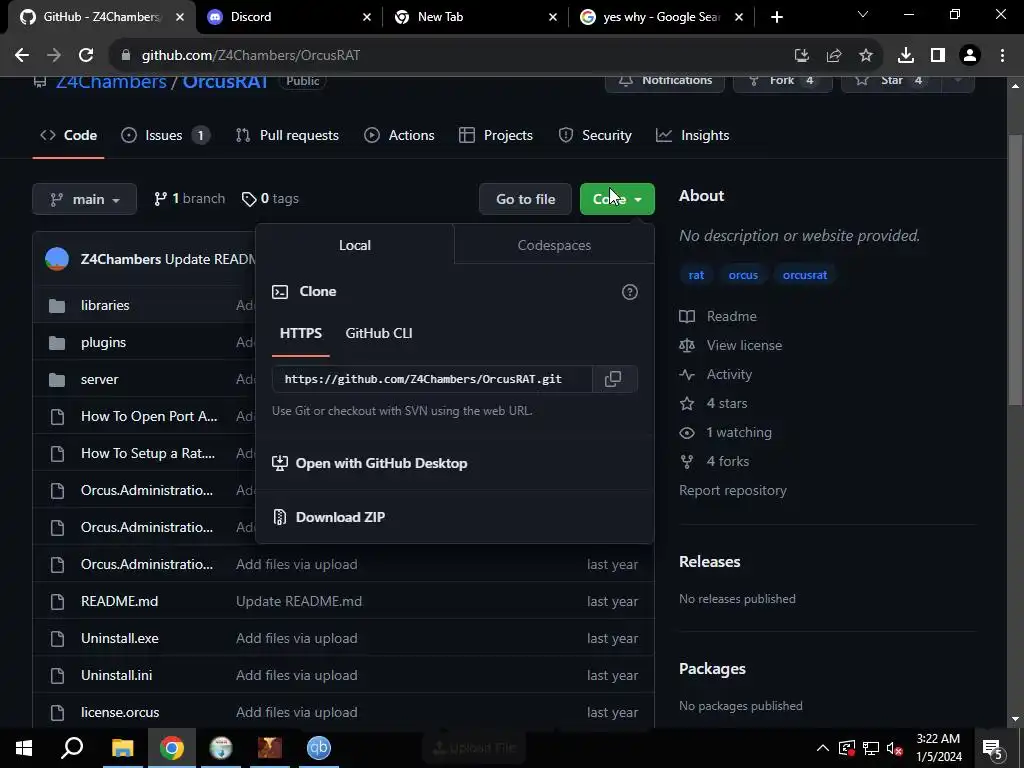1024x768 pixels.
Task: View the 1 watching link
Action: point(726,432)
